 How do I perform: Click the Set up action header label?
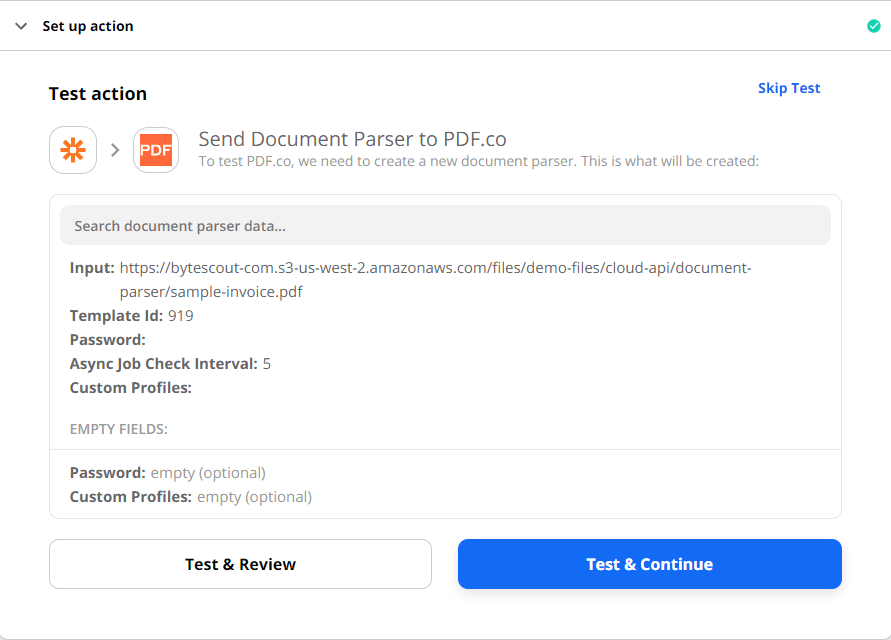pos(87,26)
